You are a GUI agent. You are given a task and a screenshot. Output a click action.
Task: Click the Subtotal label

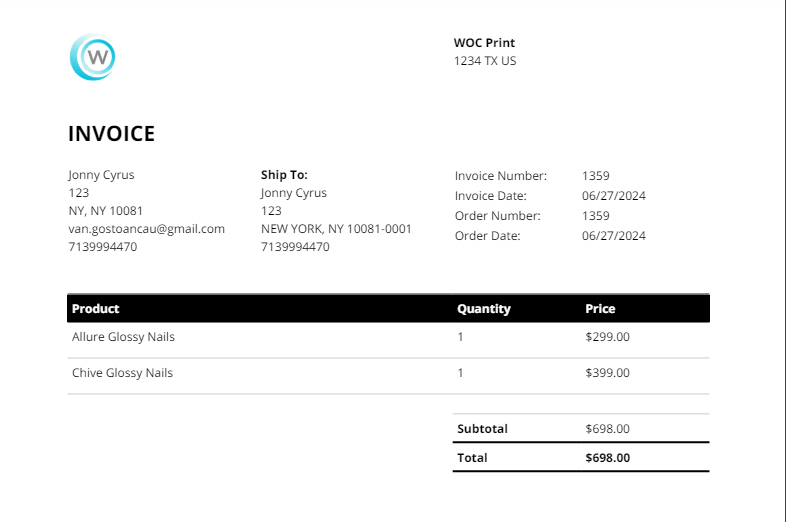pyautogui.click(x=482, y=429)
